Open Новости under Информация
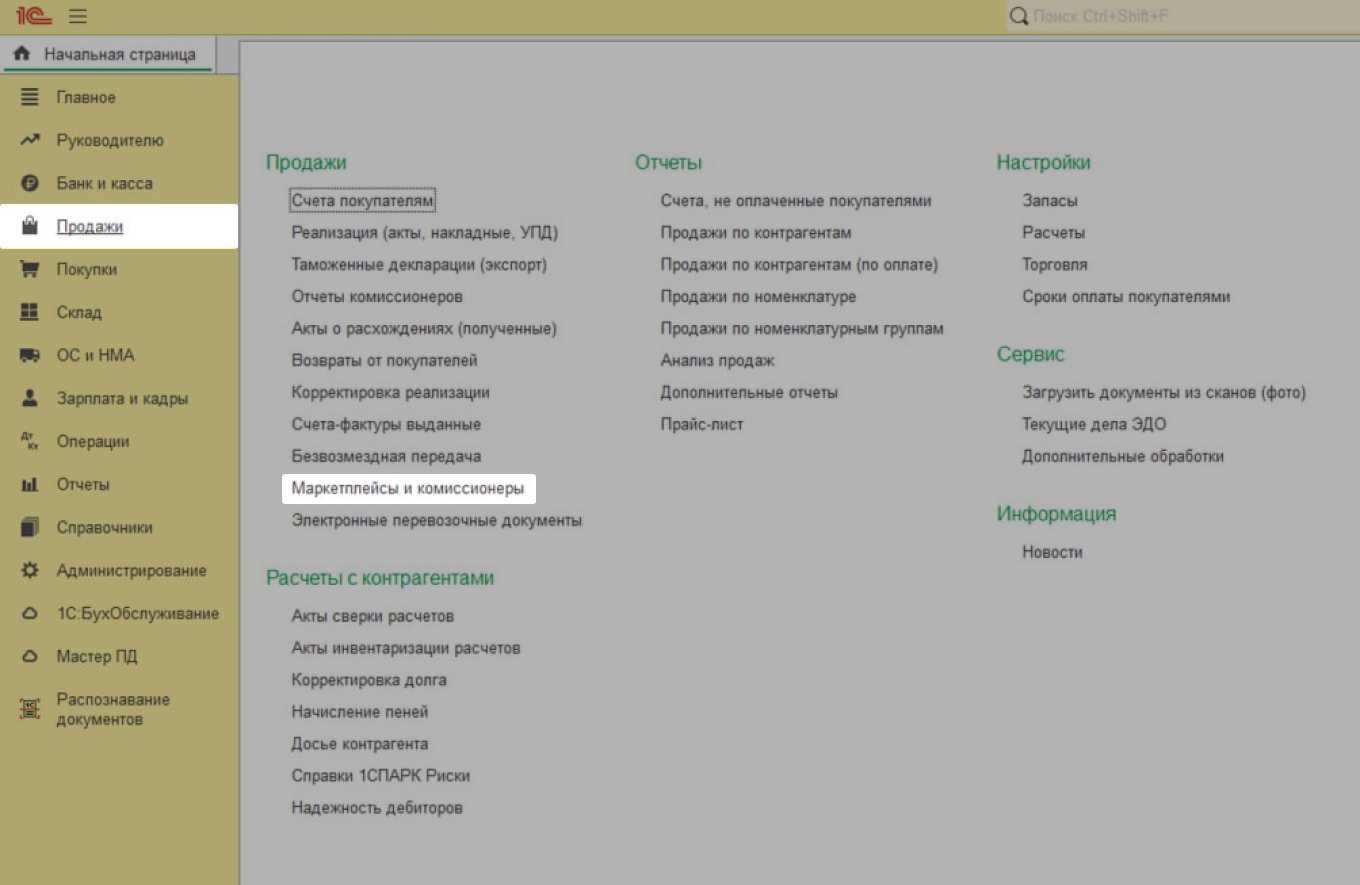Image resolution: width=1360 pixels, height=885 pixels. click(1052, 552)
